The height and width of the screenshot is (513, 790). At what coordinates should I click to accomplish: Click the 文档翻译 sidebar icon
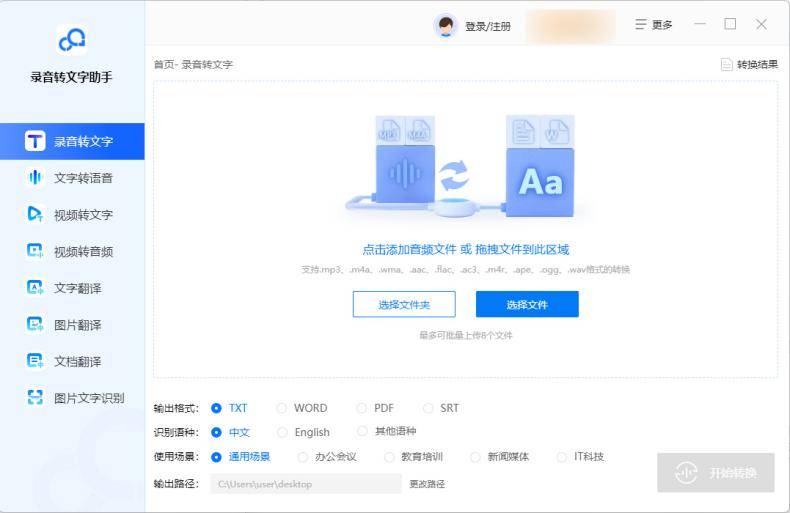tap(35, 361)
